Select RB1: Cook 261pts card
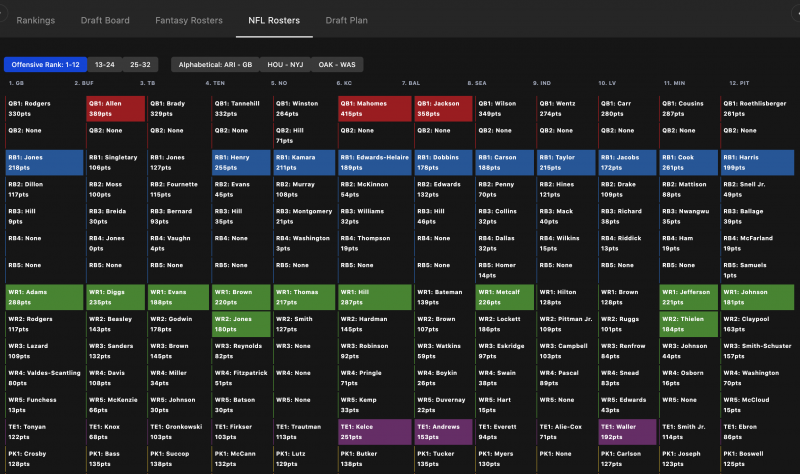This screenshot has height=474, width=800. point(689,163)
